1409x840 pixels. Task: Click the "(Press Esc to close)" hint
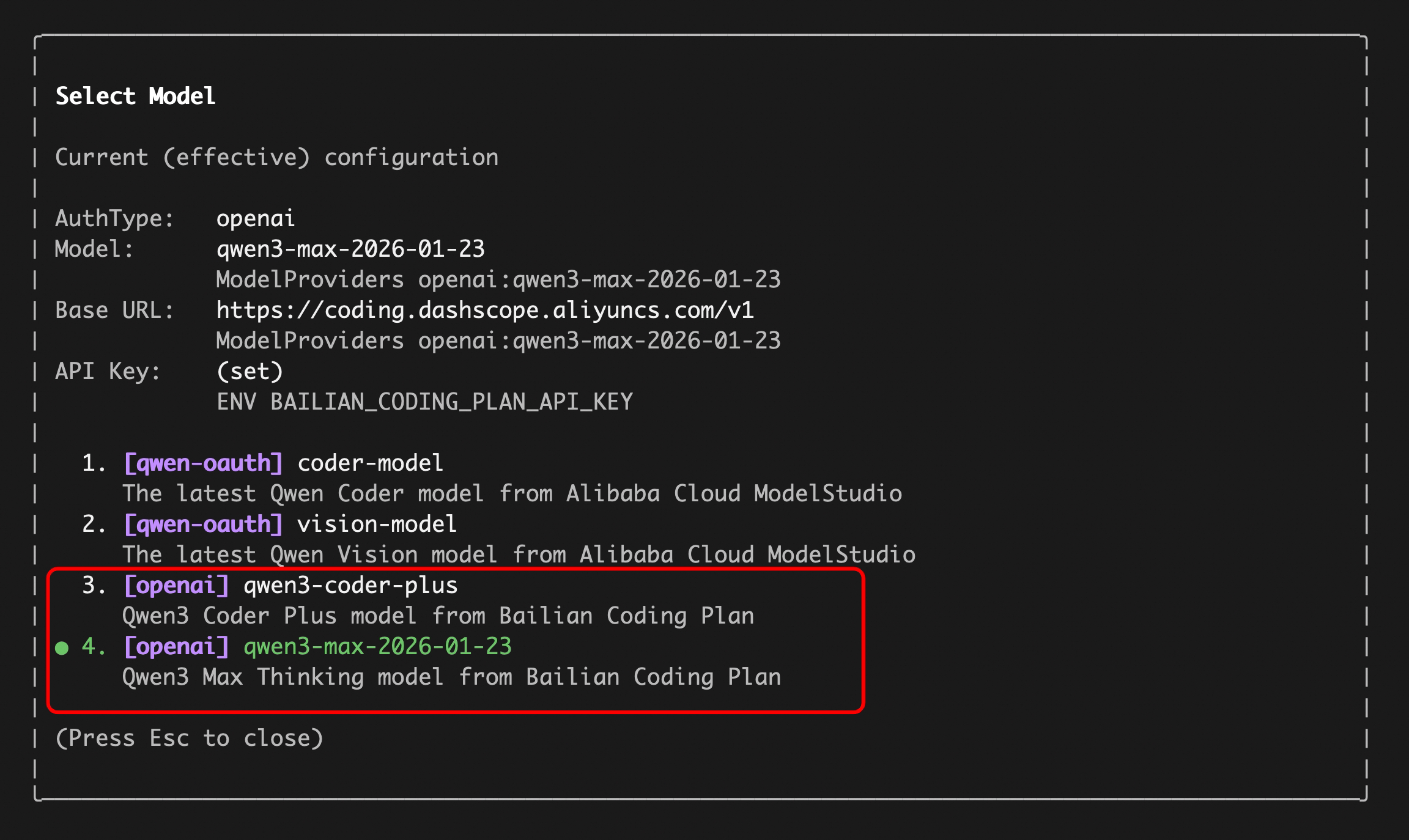point(189,739)
